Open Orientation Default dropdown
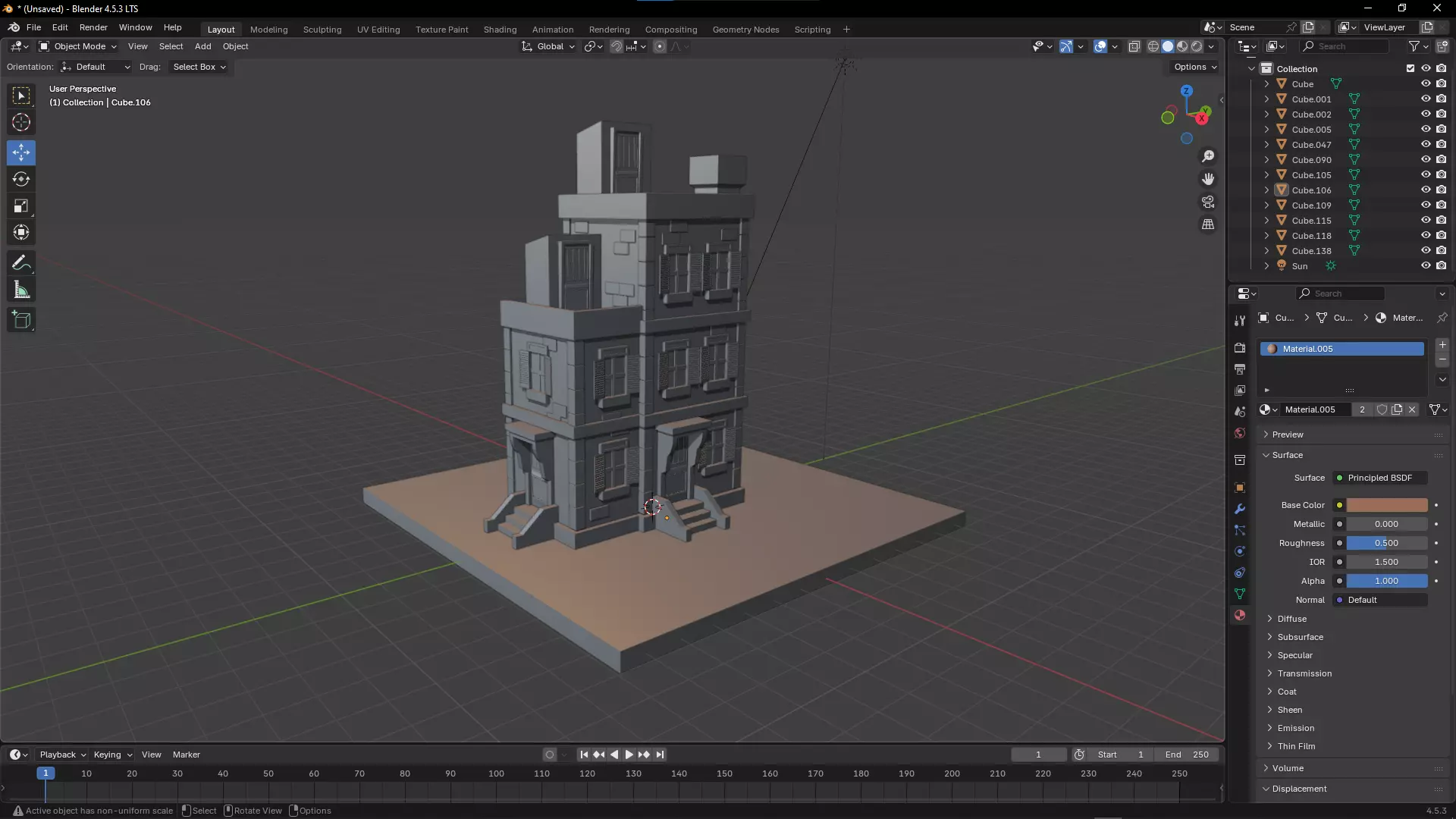This screenshot has height=819, width=1456. pos(96,67)
